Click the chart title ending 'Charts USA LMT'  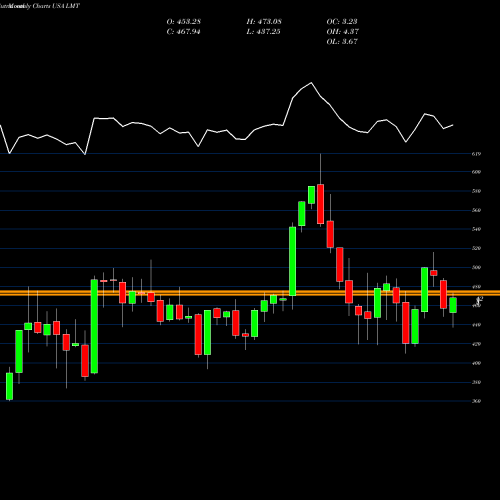(39, 6)
